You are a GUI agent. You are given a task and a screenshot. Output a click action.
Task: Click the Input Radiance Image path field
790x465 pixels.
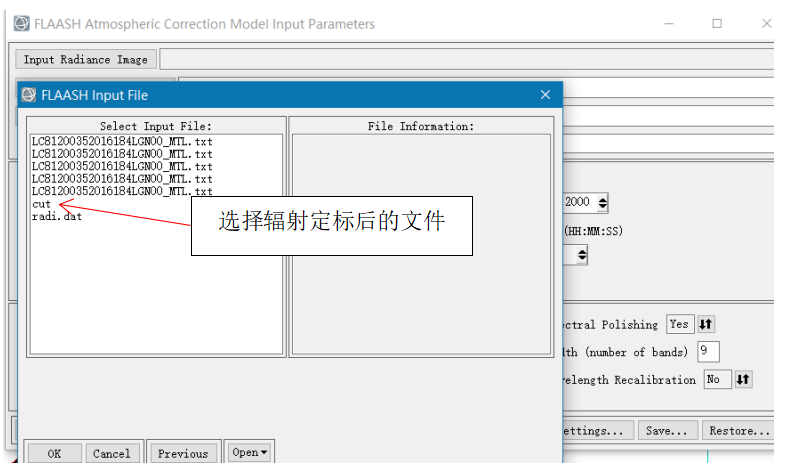click(467, 59)
